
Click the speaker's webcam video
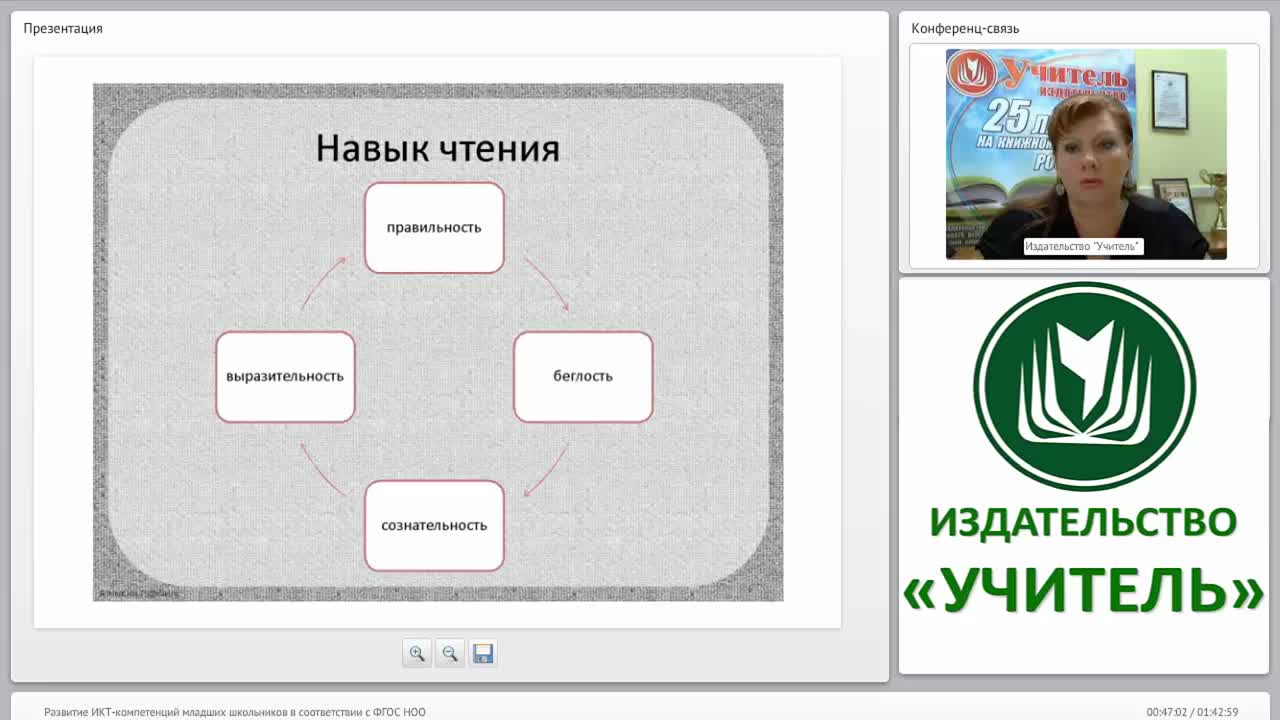[1086, 154]
